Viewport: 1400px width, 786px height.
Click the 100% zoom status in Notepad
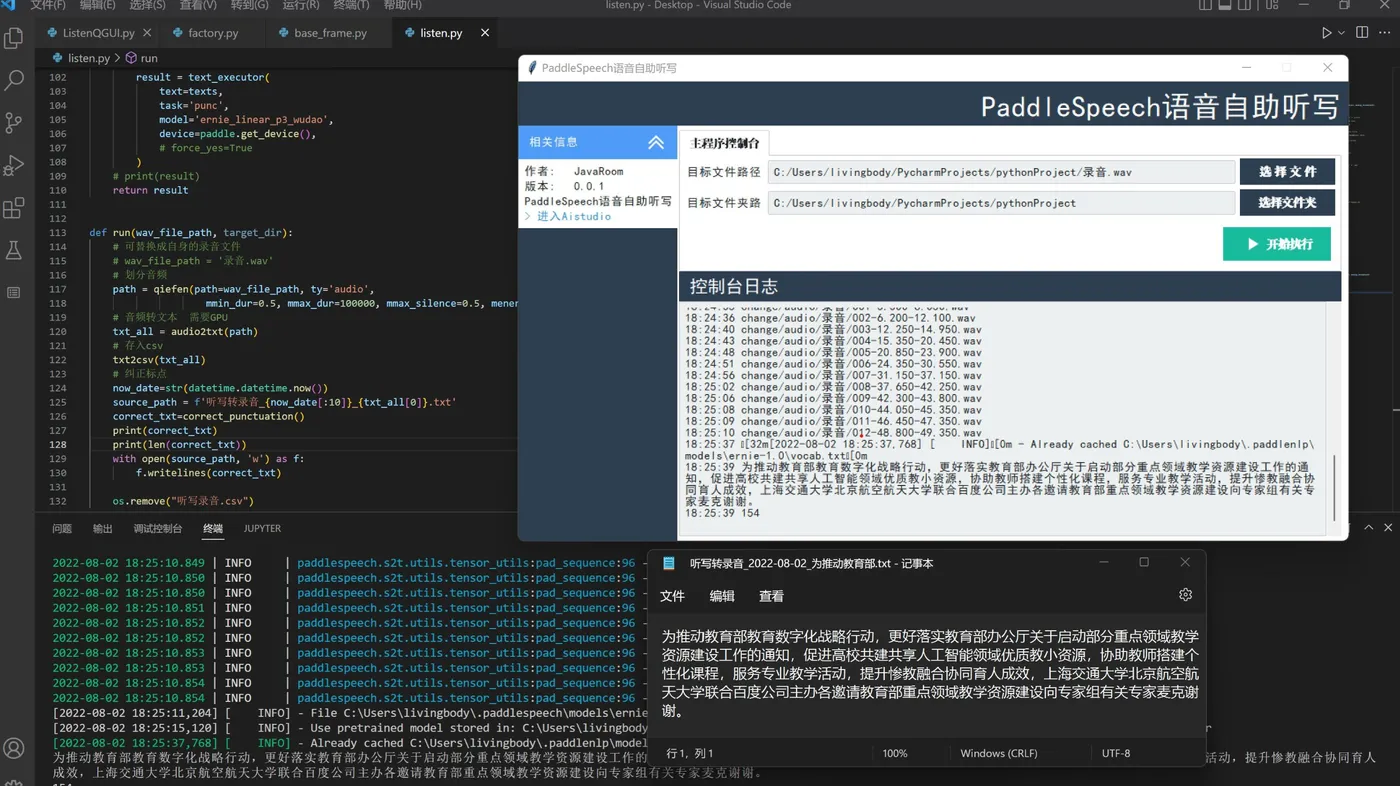click(895, 753)
